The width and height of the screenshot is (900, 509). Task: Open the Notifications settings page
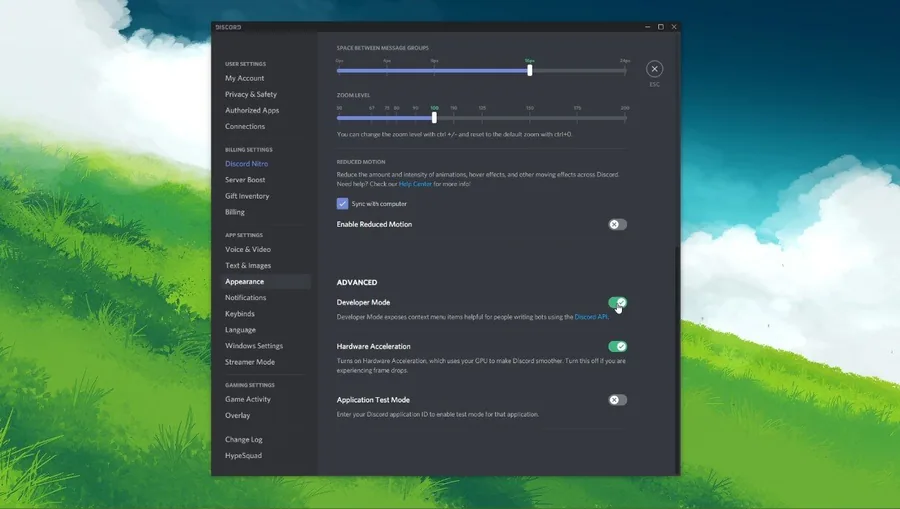click(x=246, y=298)
